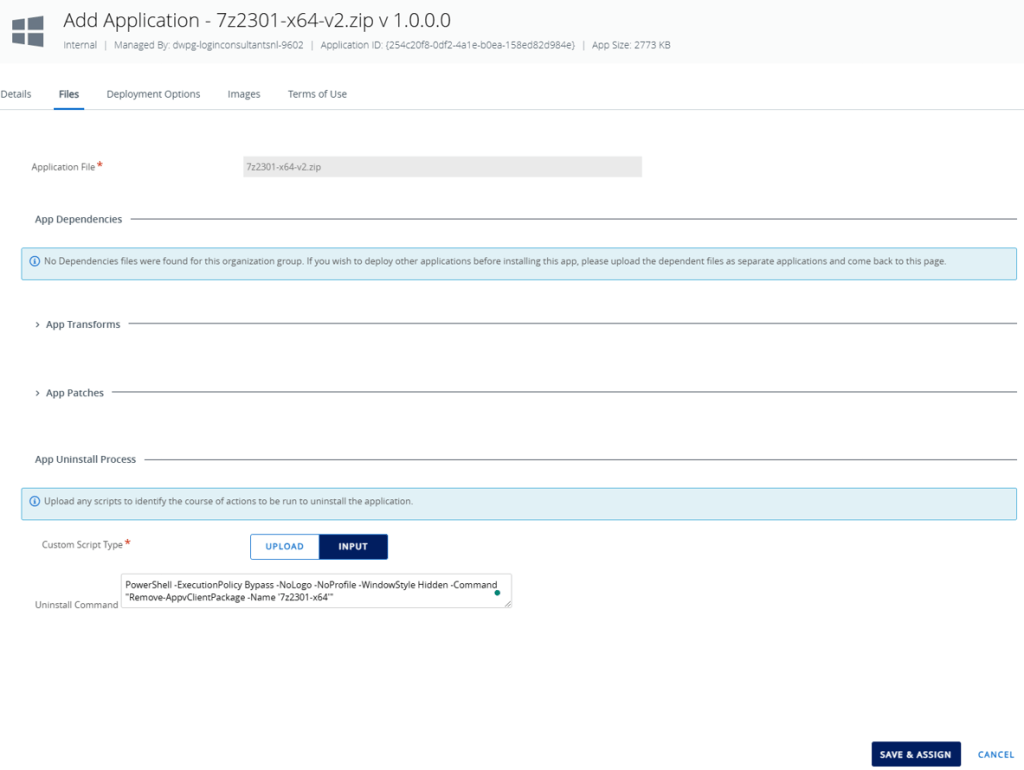Click the App Dependencies section heading
The height and width of the screenshot is (770, 1024).
(78, 219)
